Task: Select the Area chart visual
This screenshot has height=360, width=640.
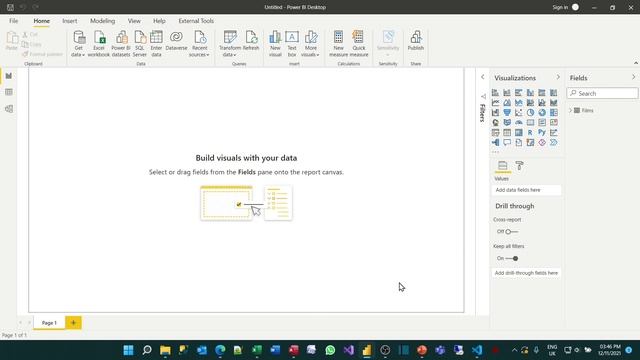Action: [507, 102]
